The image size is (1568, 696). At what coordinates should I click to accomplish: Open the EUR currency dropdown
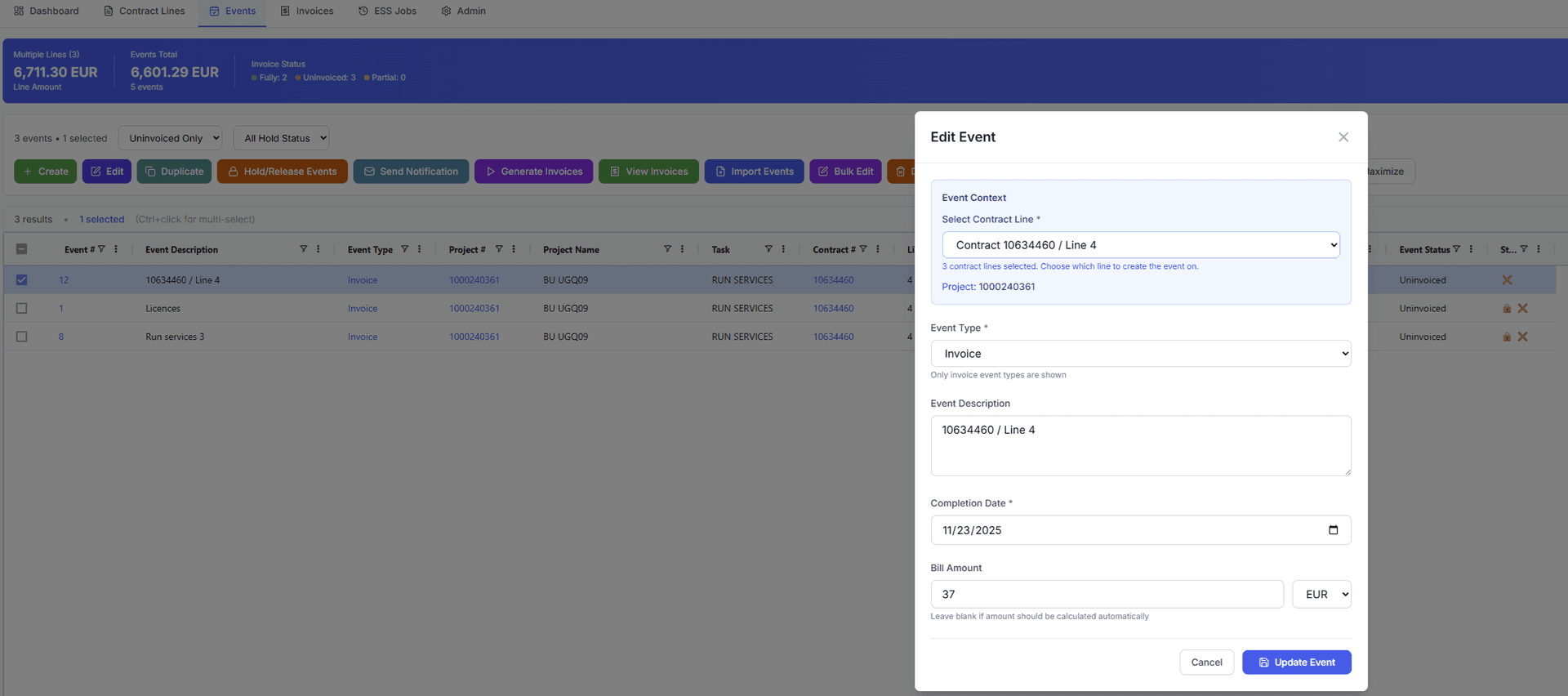click(x=1321, y=594)
